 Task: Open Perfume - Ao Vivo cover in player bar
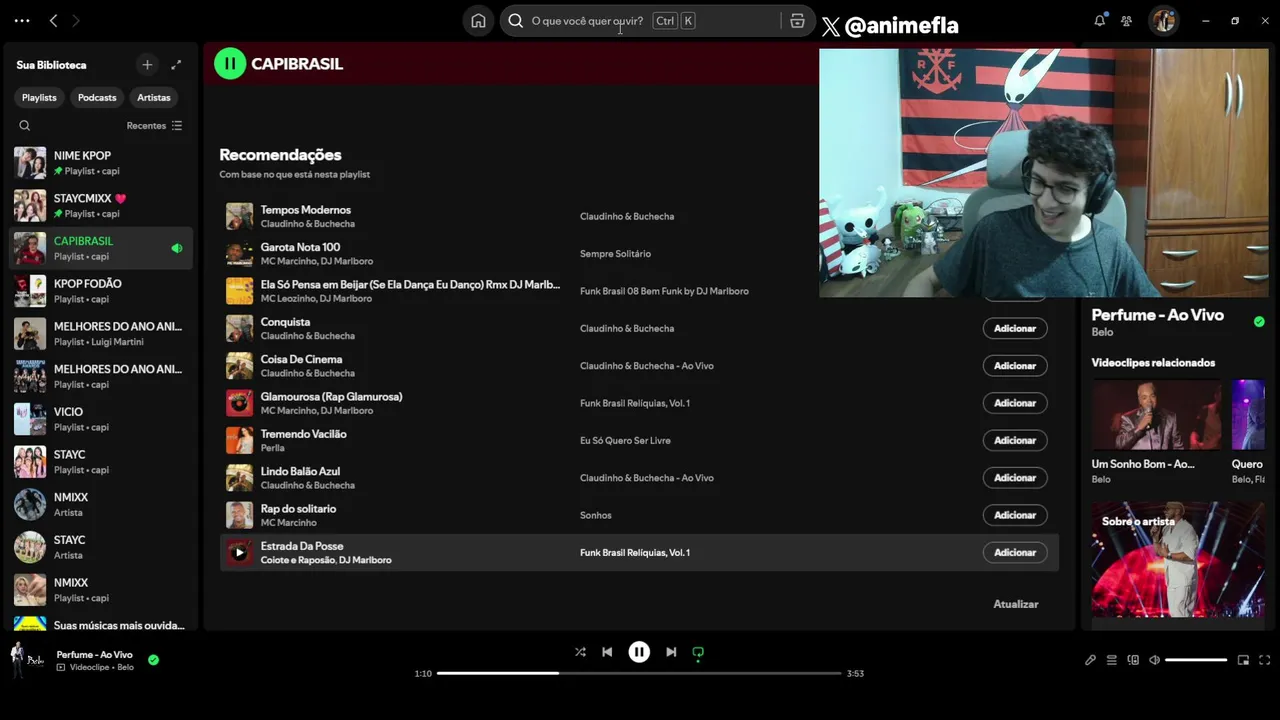pos(27,659)
